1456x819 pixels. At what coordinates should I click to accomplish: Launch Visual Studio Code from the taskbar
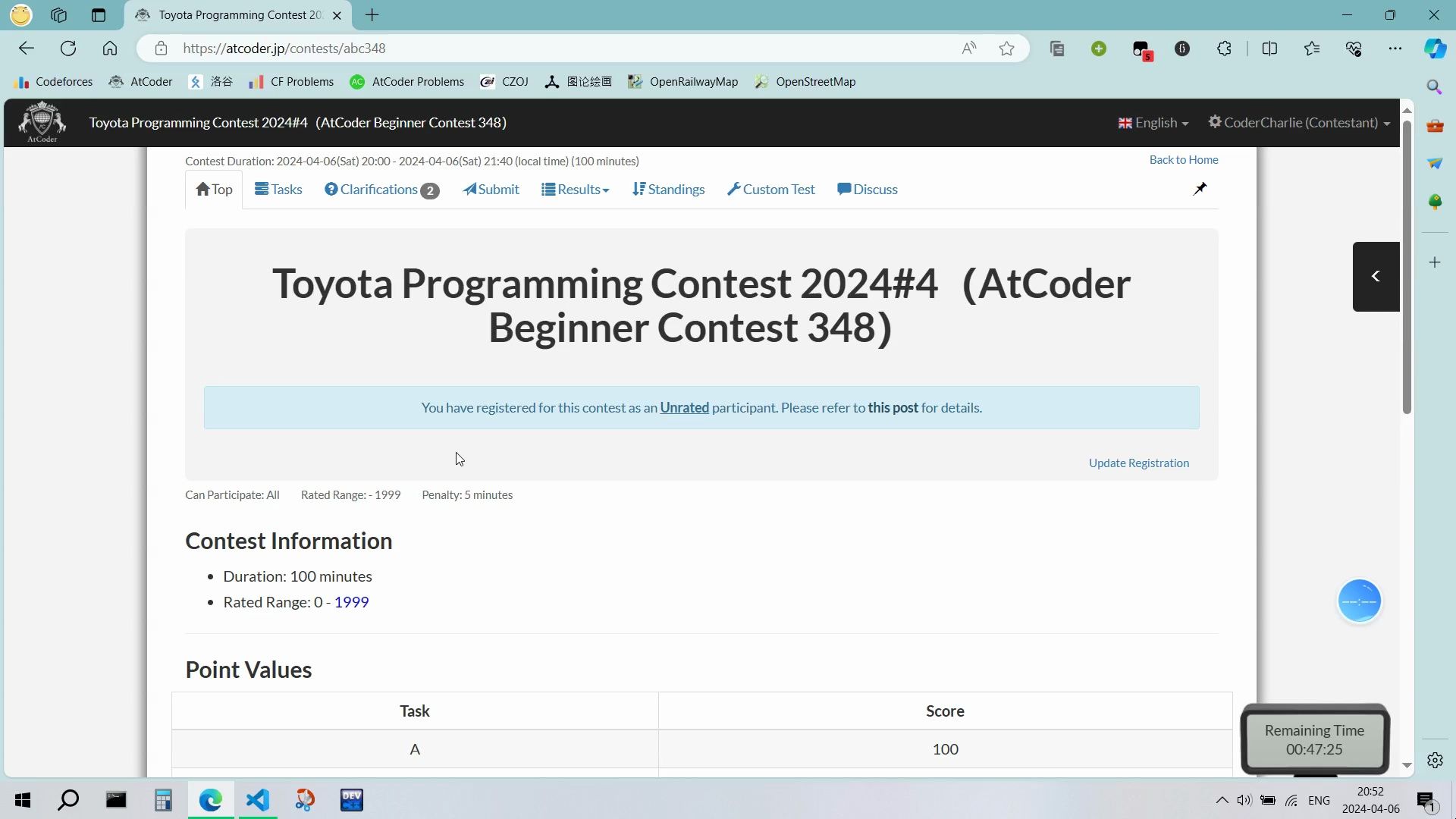(x=258, y=799)
